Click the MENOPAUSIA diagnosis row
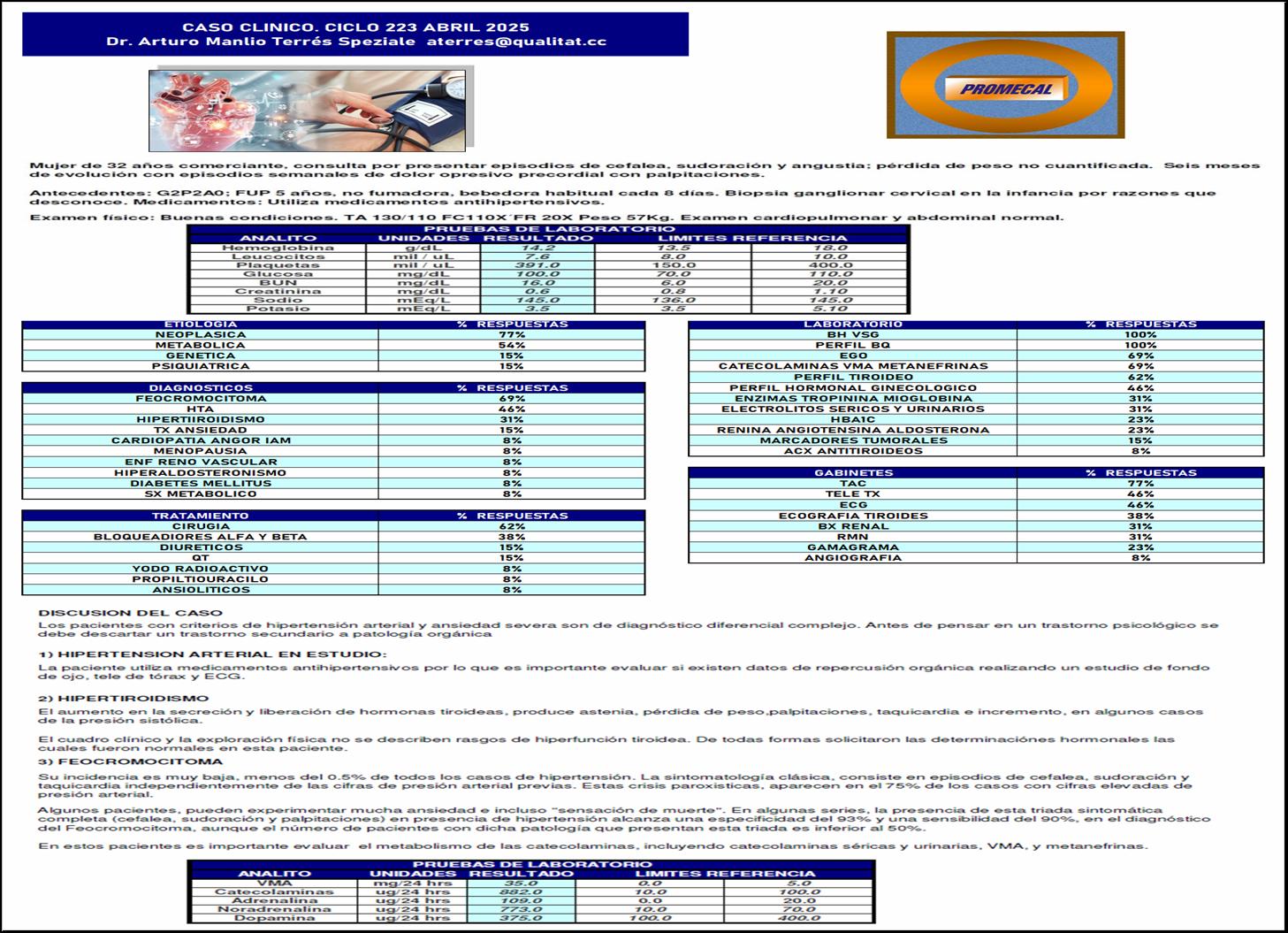 coord(333,452)
